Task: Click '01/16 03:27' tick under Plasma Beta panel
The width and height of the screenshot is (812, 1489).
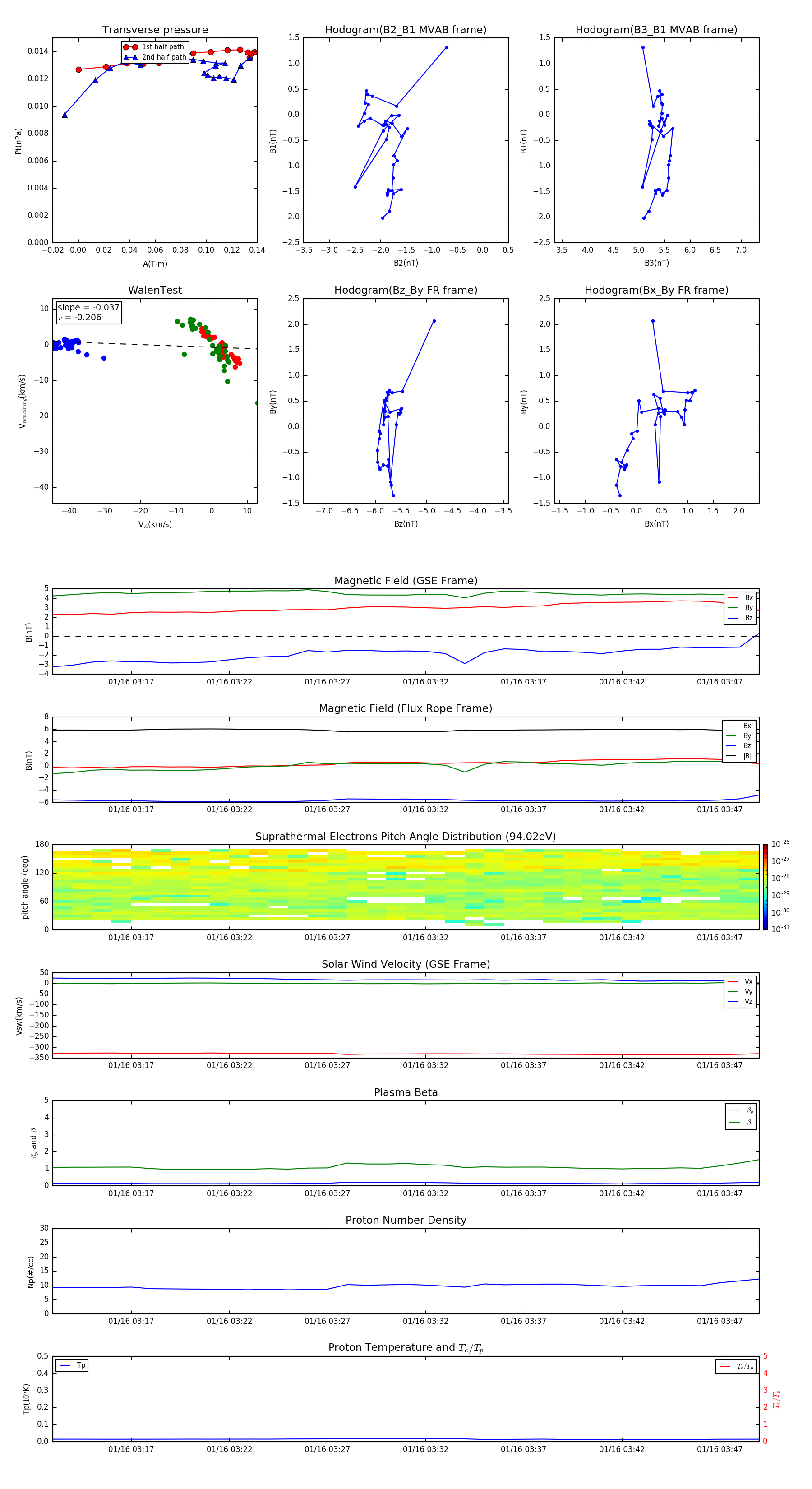Action: 327,1193
